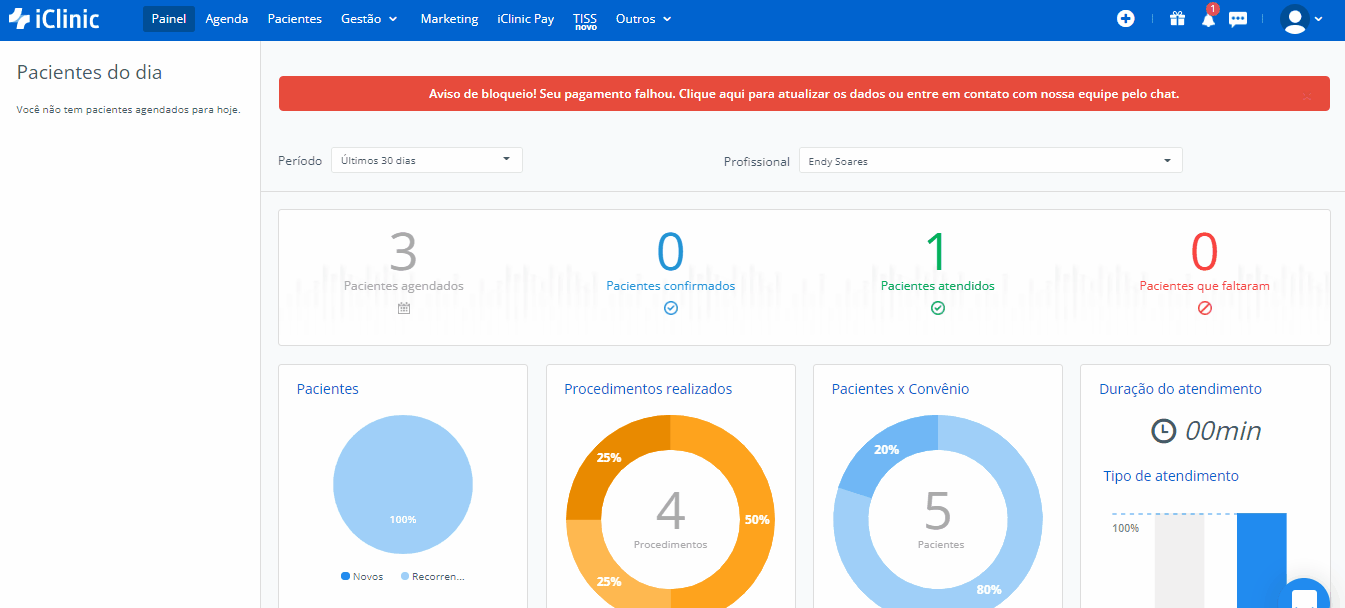Click the plus quick-add icon in top bar
Image resolution: width=1345 pixels, height=608 pixels.
[x=1126, y=19]
